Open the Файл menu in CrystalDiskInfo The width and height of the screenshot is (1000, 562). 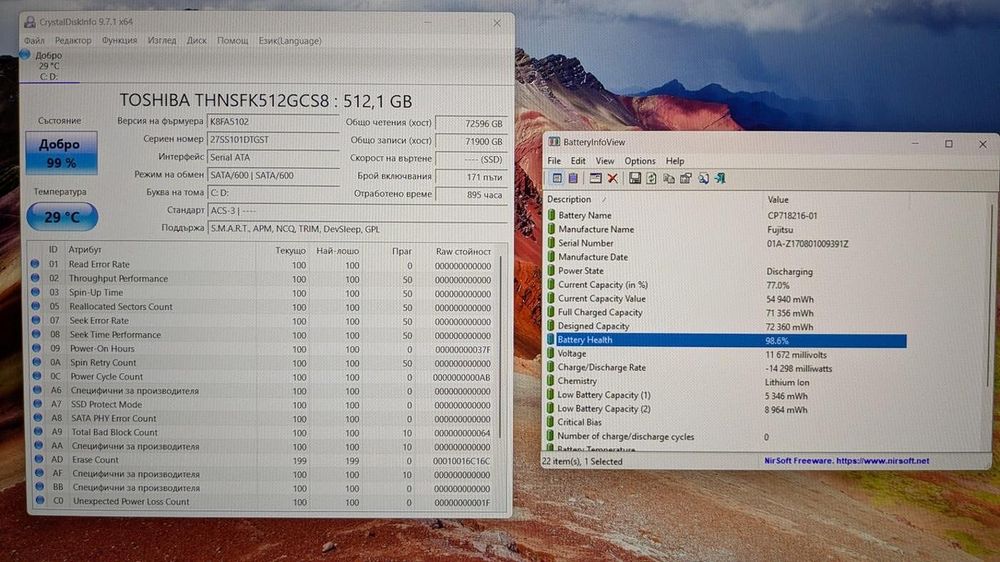pos(34,40)
